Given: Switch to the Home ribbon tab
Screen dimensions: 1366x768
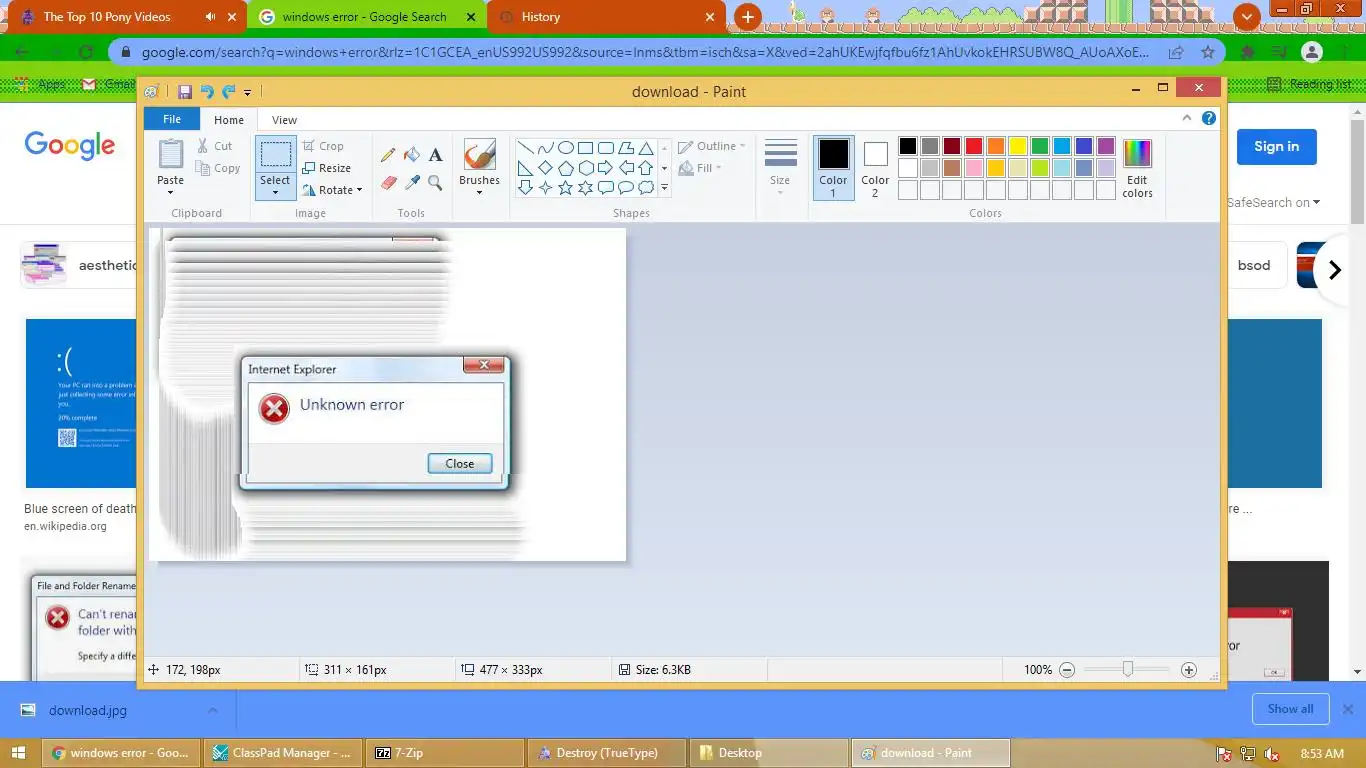Looking at the screenshot, I should (229, 120).
